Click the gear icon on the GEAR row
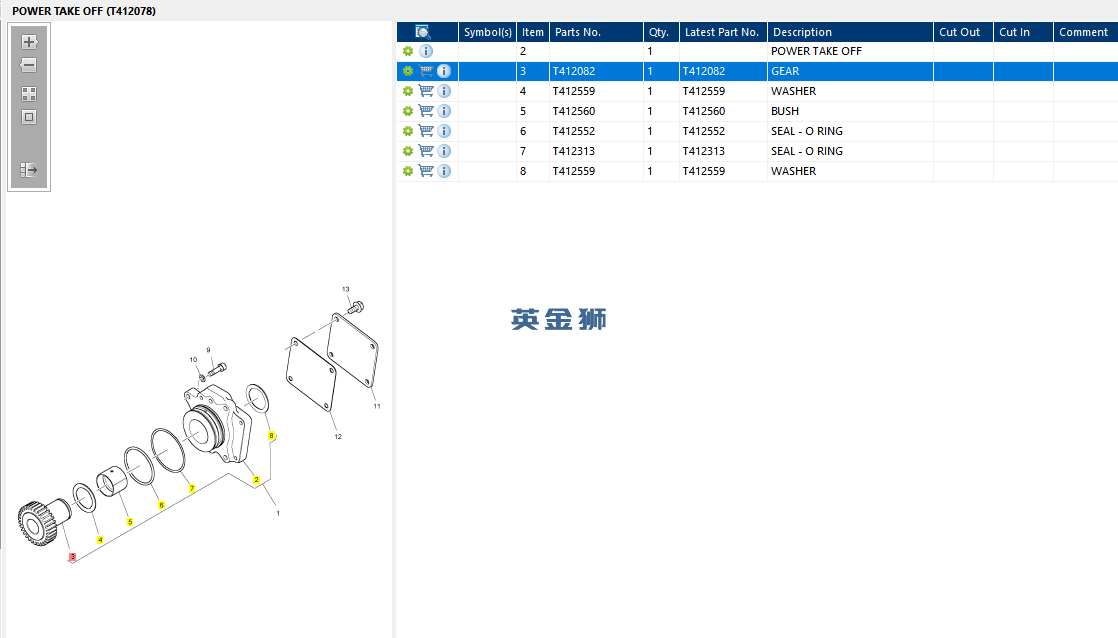Image resolution: width=1118 pixels, height=638 pixels. (408, 71)
